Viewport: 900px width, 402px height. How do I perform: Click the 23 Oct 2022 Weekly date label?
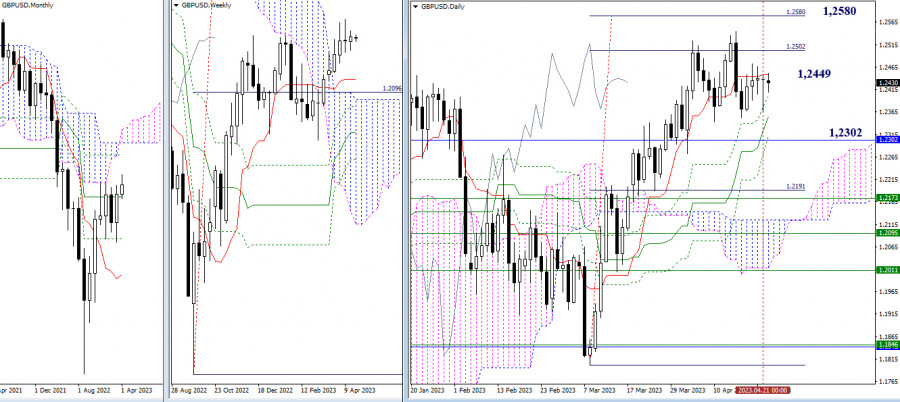click(233, 390)
